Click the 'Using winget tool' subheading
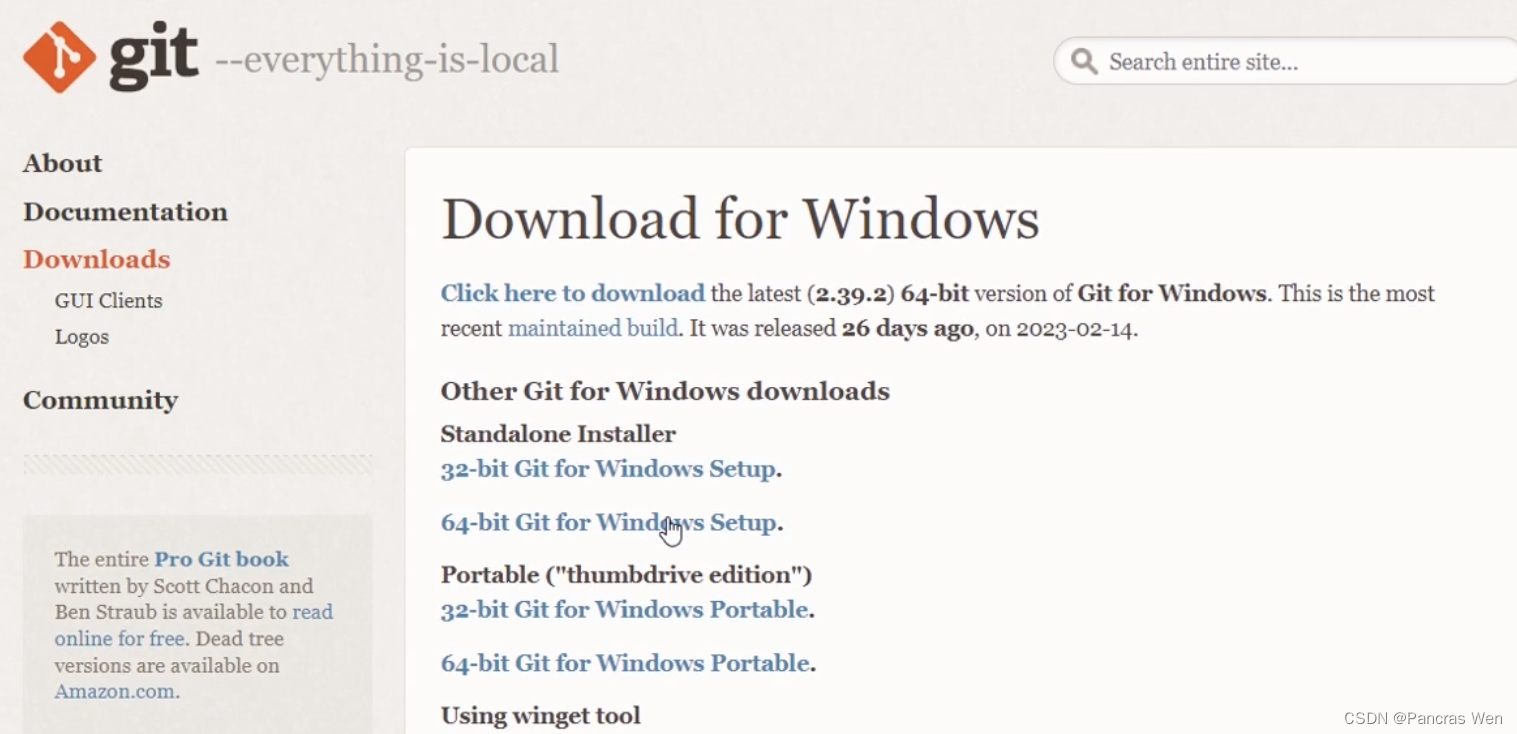This screenshot has height=734, width=1517. click(541, 715)
